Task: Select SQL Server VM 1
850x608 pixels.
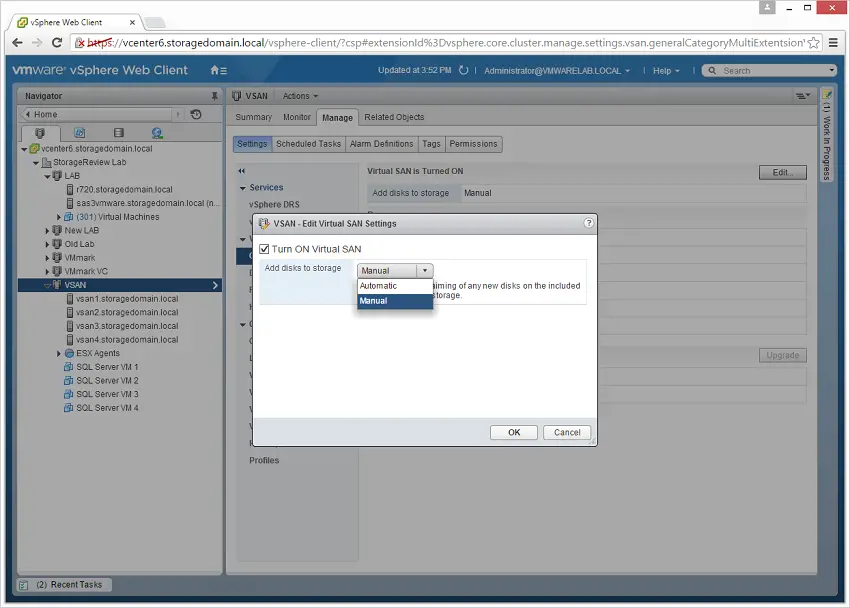Action: pyautogui.click(x=107, y=367)
